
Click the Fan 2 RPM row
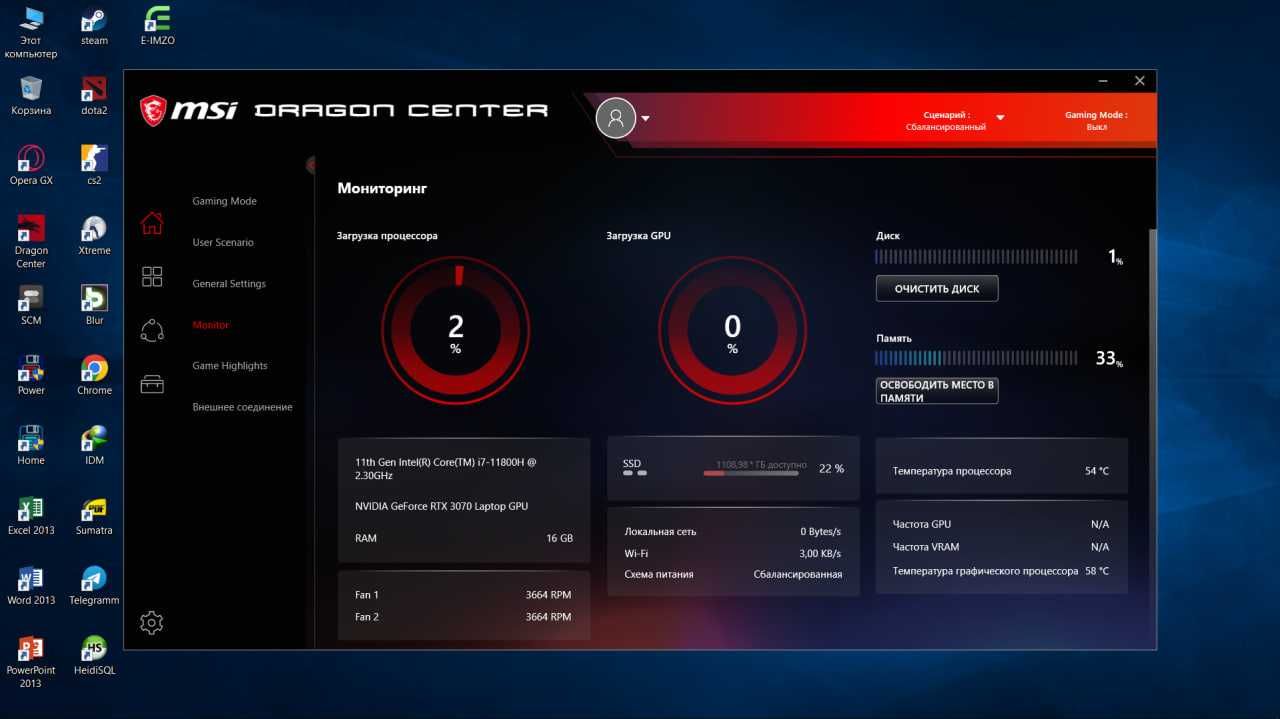(x=463, y=617)
